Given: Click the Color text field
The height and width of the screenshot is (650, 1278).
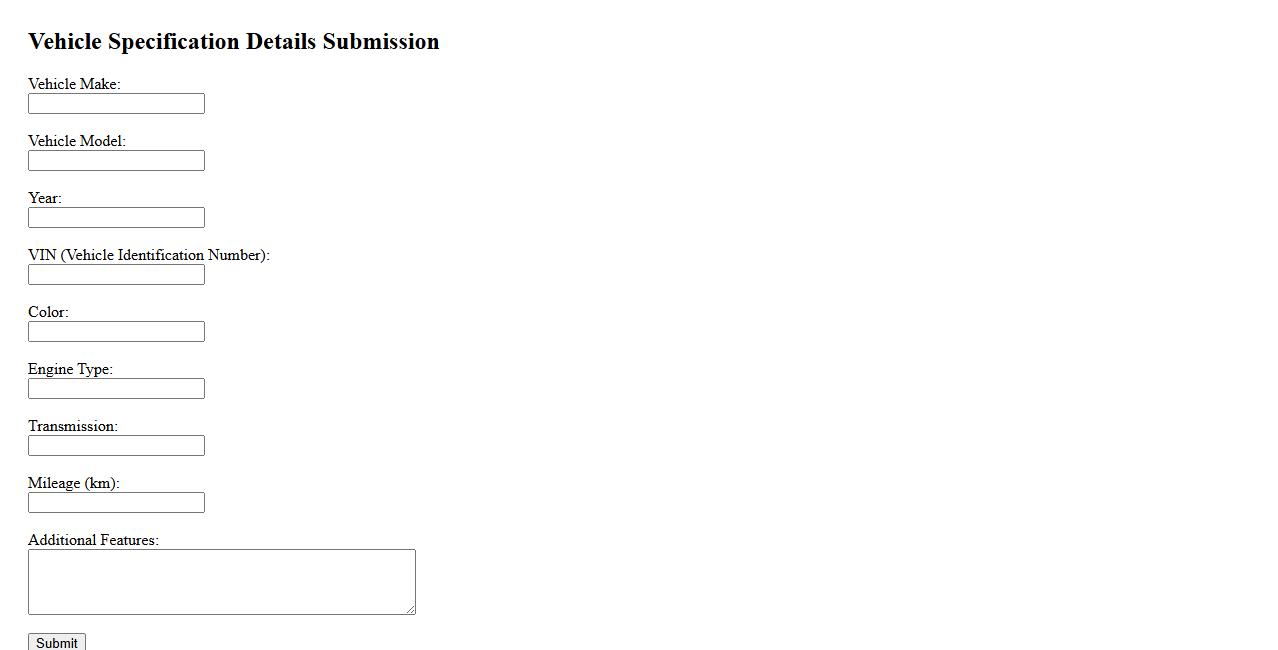Looking at the screenshot, I should [116, 332].
